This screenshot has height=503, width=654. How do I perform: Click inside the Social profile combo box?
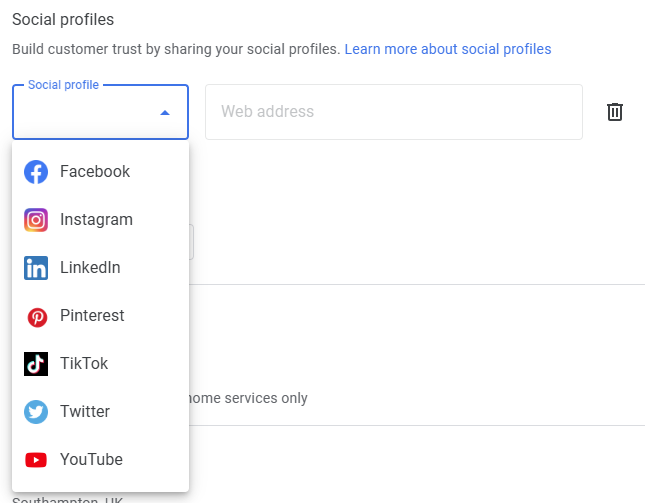tap(85, 113)
